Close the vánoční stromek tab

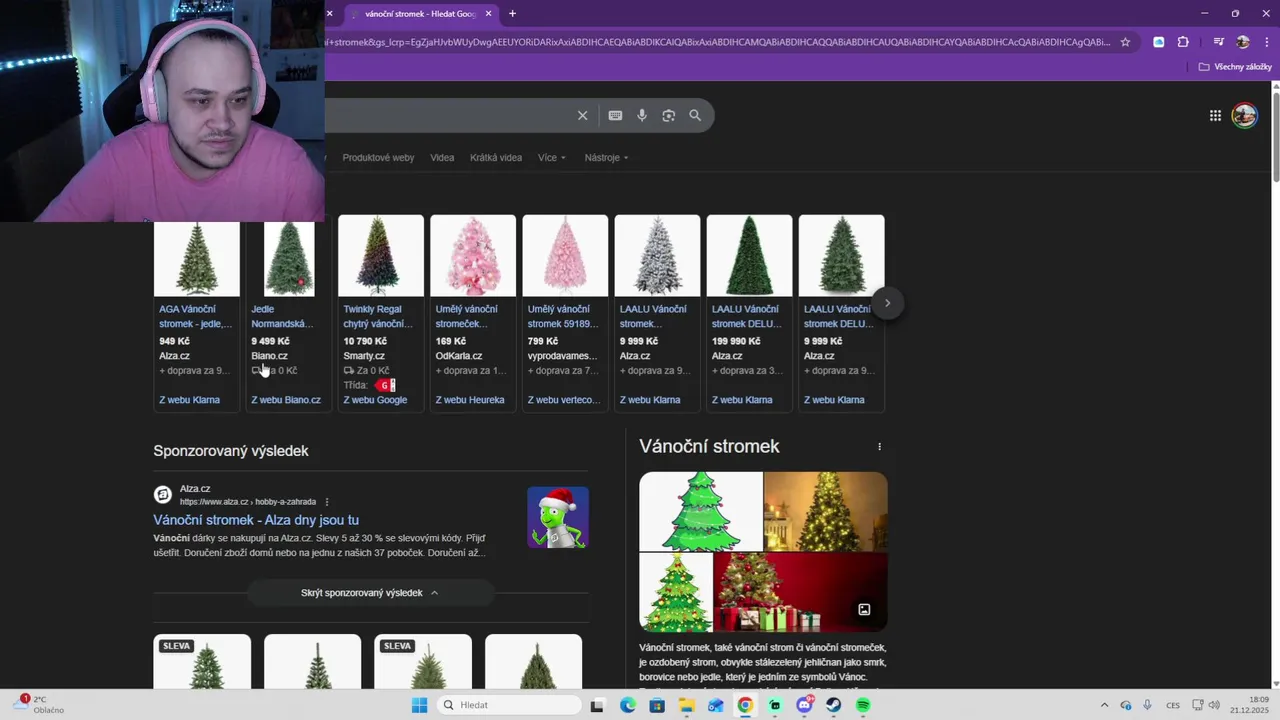click(x=488, y=14)
